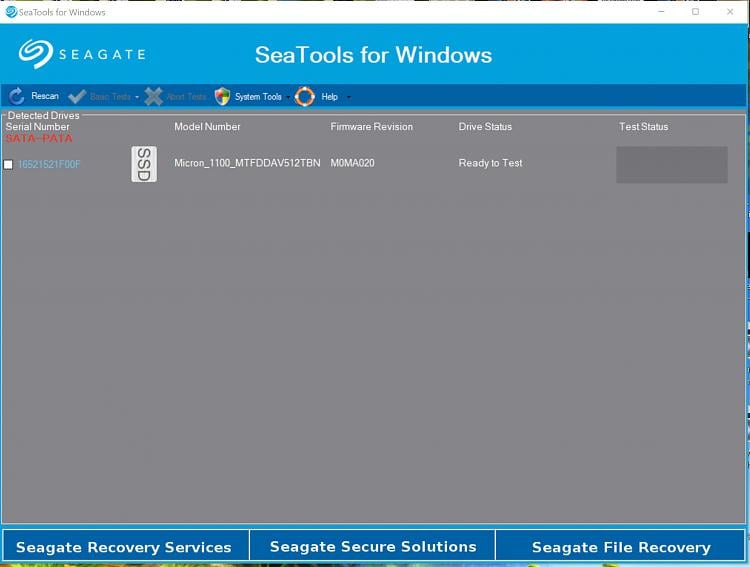Minimize the SeaTools window
This screenshot has width=750, height=567.
tap(661, 11)
